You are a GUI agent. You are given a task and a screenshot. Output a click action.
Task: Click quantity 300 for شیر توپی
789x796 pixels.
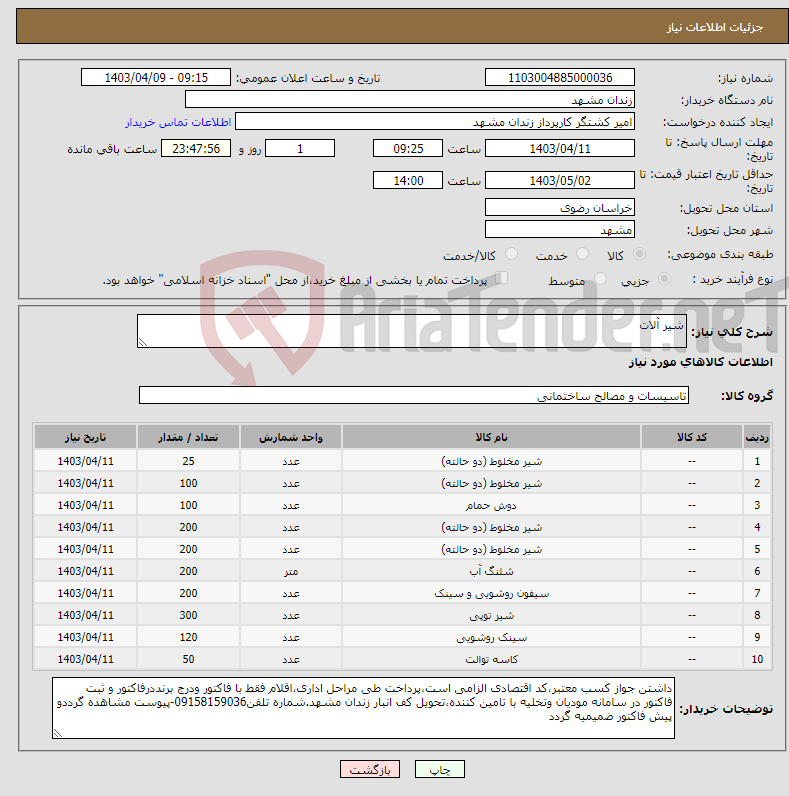tap(188, 615)
